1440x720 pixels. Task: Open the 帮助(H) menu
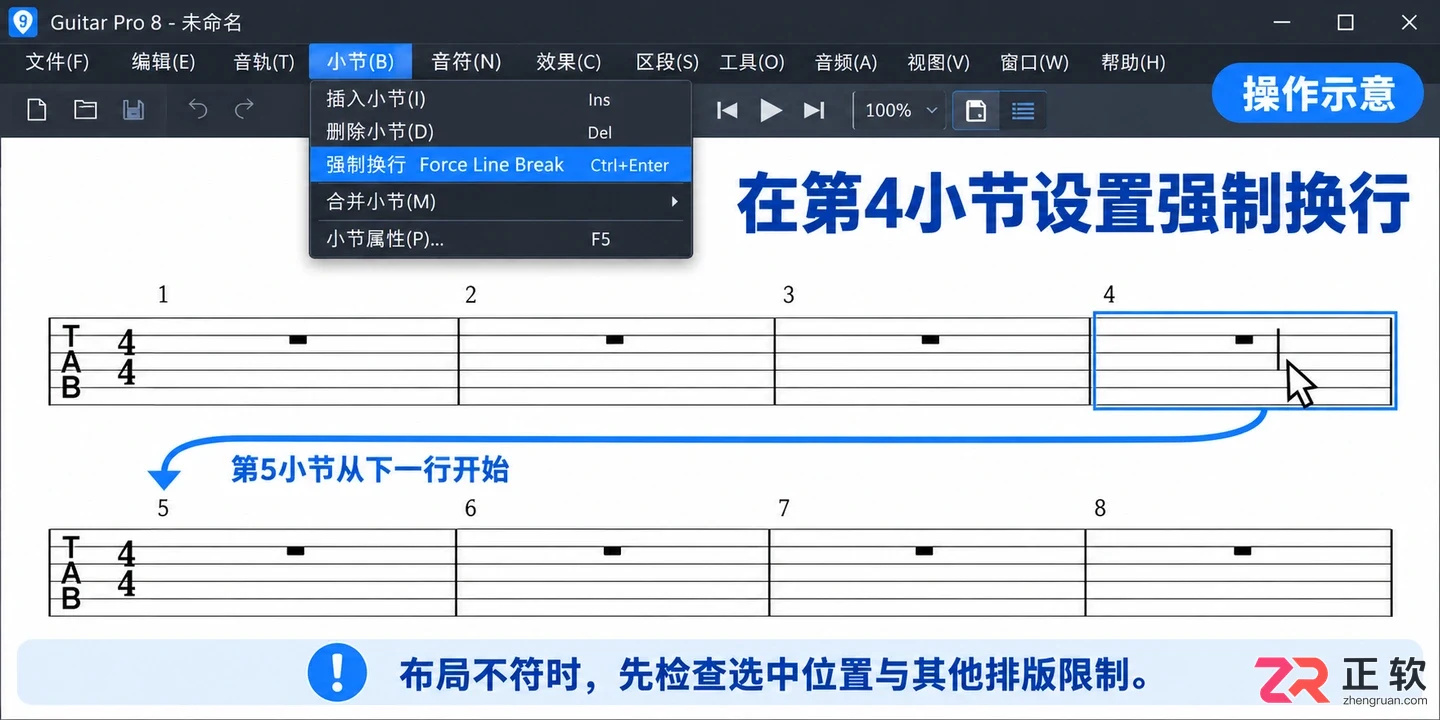(x=1133, y=62)
